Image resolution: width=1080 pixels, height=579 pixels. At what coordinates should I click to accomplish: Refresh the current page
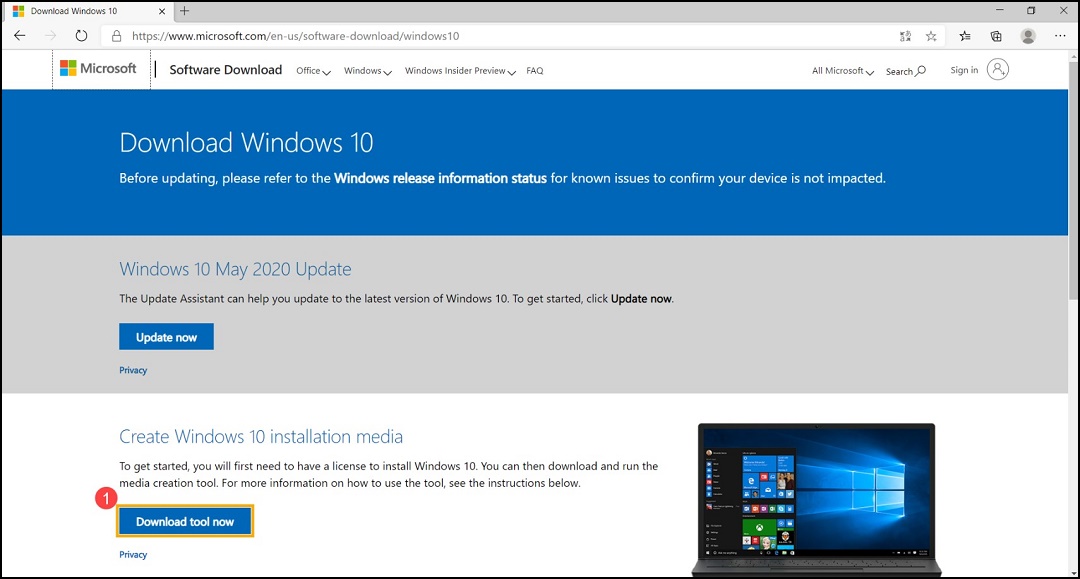(x=81, y=35)
